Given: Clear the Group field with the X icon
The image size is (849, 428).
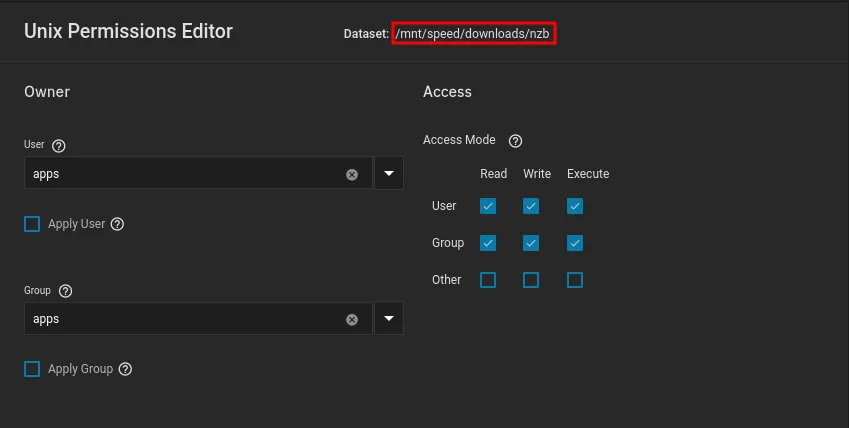Looking at the screenshot, I should tap(352, 320).
